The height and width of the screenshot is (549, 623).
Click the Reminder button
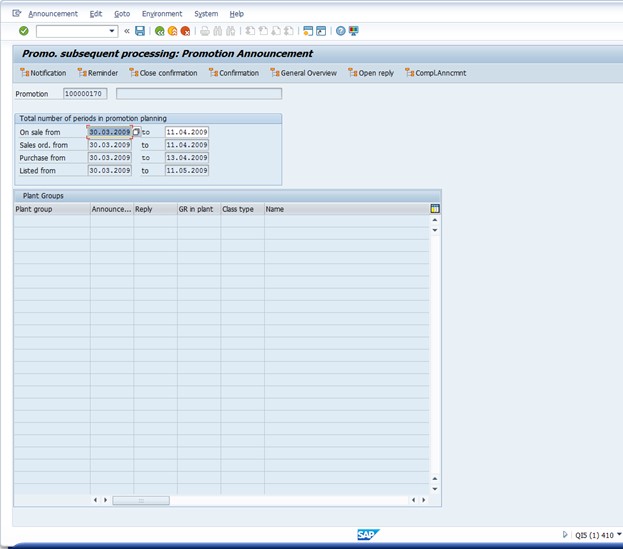pos(98,73)
